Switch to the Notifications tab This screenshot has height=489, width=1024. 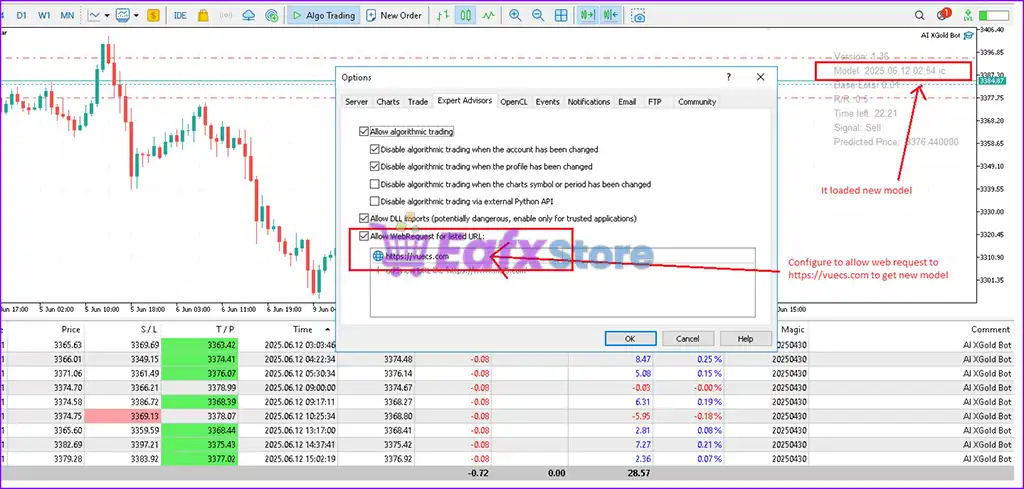pyautogui.click(x=588, y=102)
